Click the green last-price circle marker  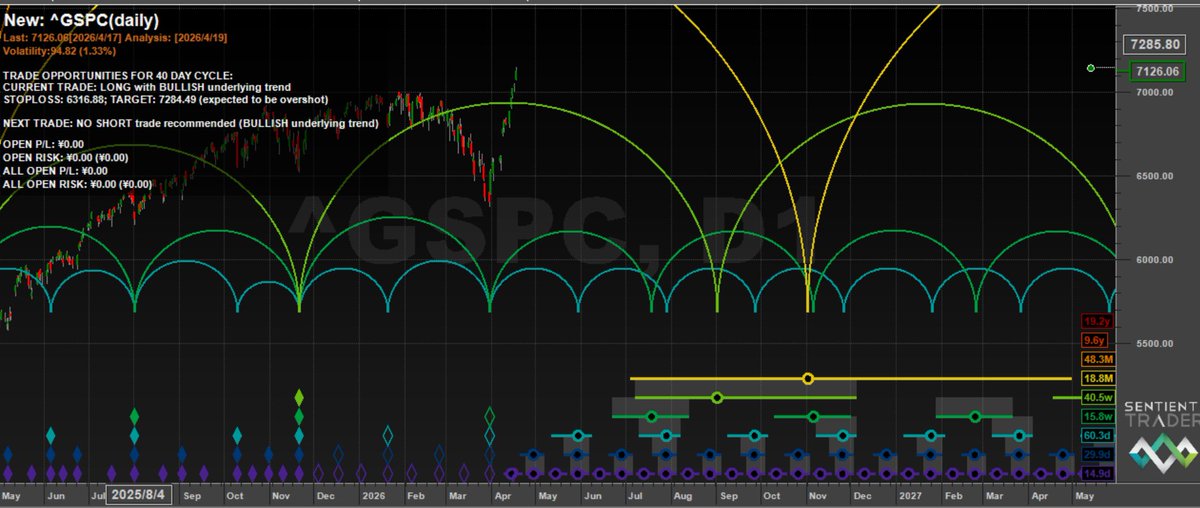coord(1091,68)
